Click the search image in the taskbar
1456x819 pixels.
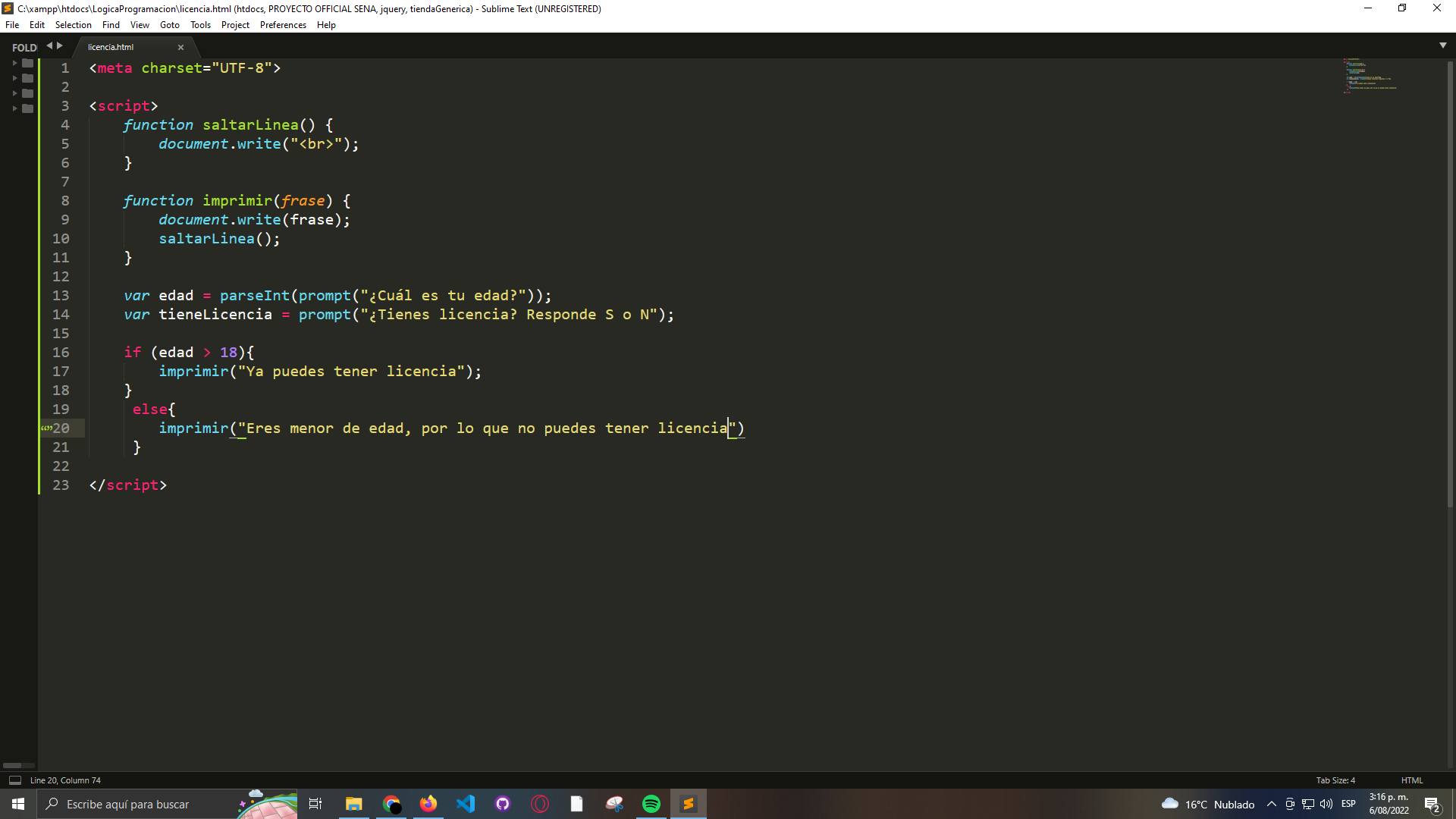coord(267,804)
